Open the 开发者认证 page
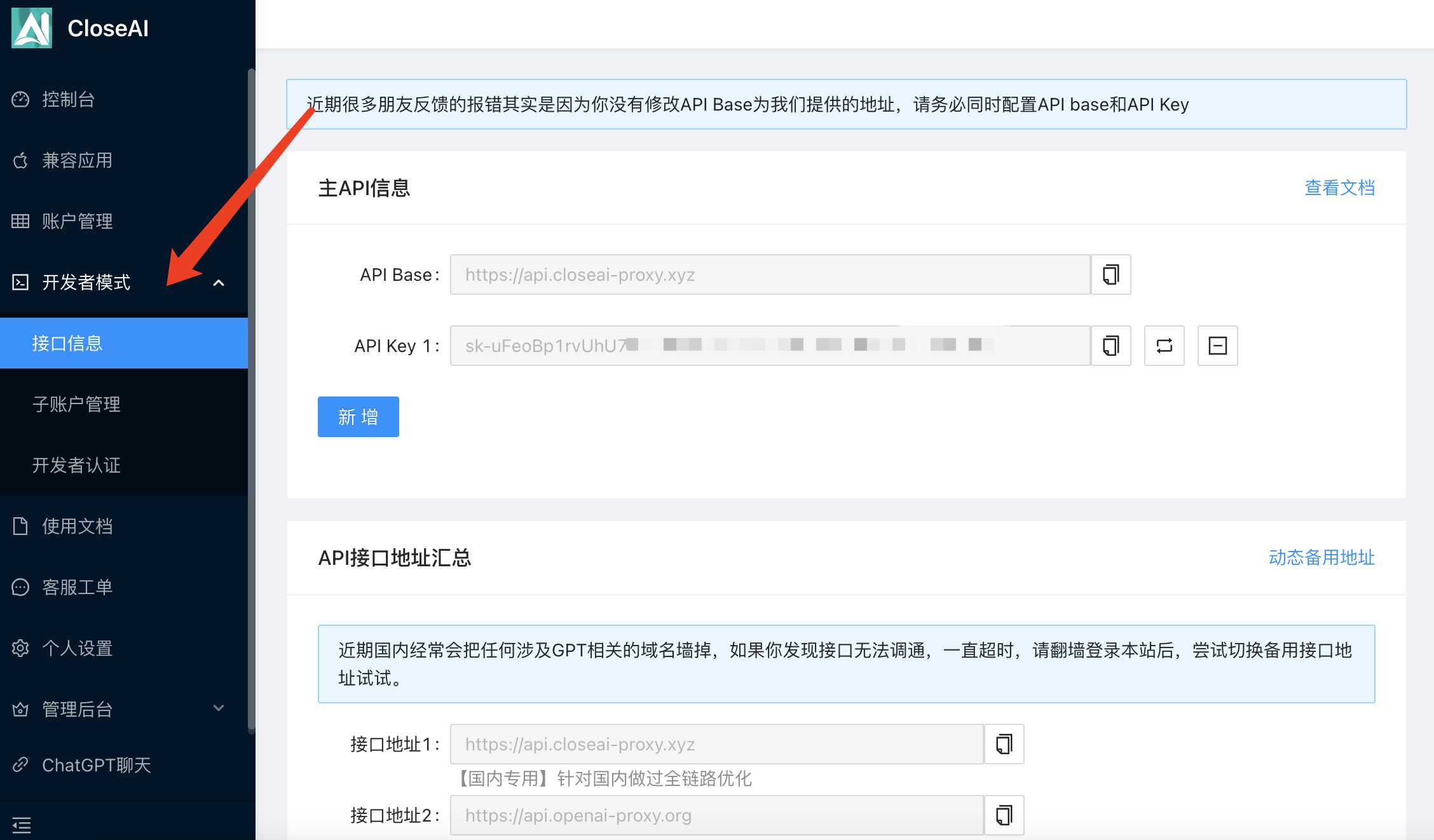The height and width of the screenshot is (840, 1434). click(76, 465)
